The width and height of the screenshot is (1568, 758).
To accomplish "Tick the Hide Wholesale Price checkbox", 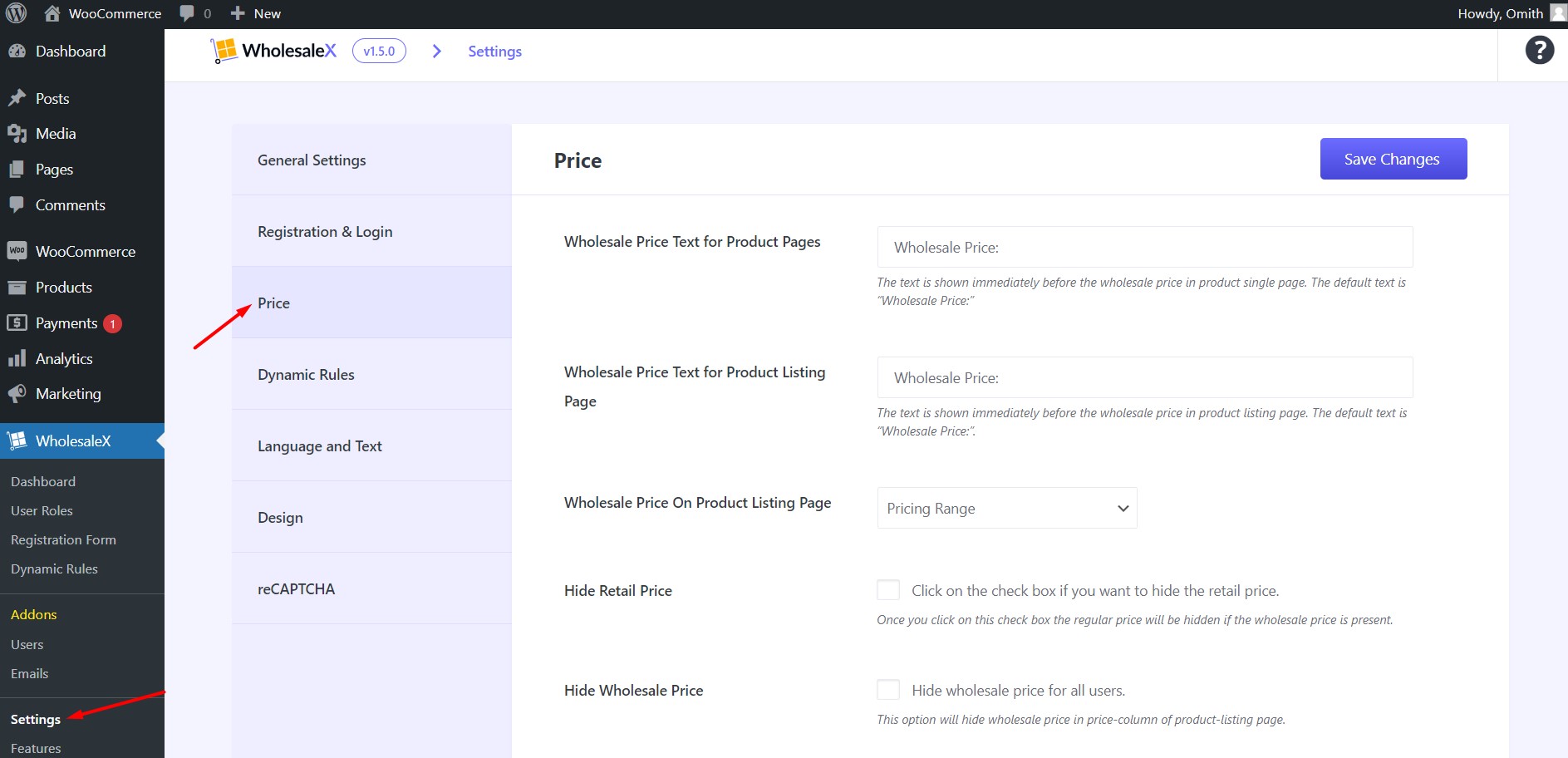I will pyautogui.click(x=888, y=690).
